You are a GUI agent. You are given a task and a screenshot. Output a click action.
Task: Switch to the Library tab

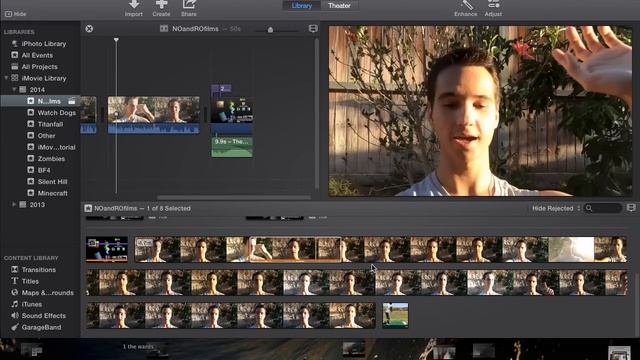(x=302, y=6)
